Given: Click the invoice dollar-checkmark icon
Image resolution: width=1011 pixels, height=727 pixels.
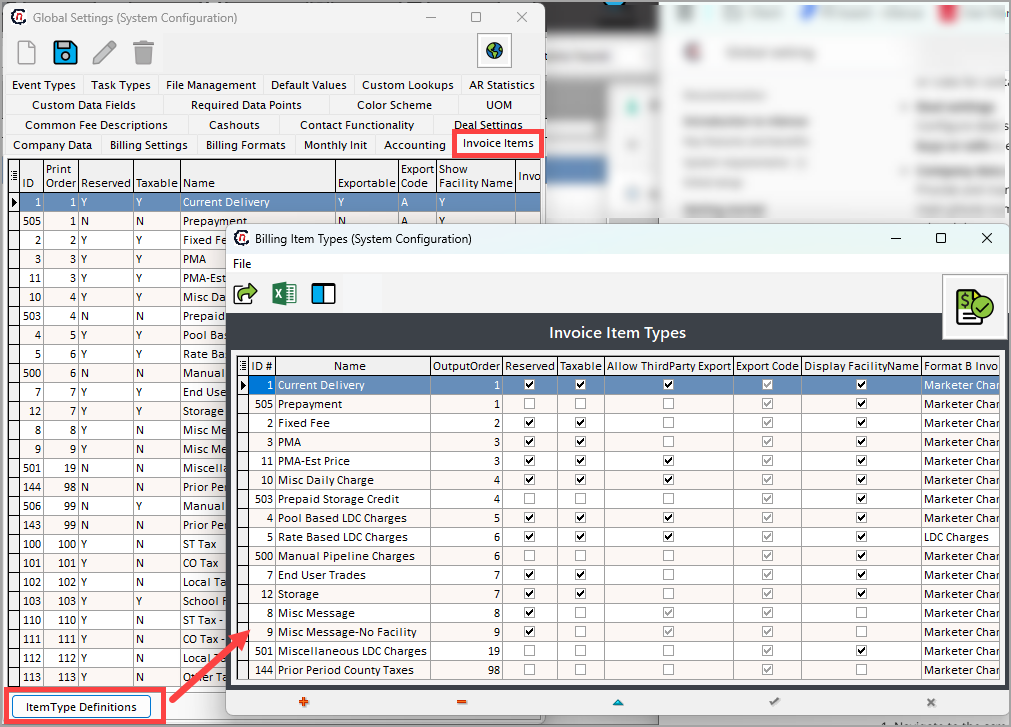Looking at the screenshot, I should pyautogui.click(x=974, y=307).
